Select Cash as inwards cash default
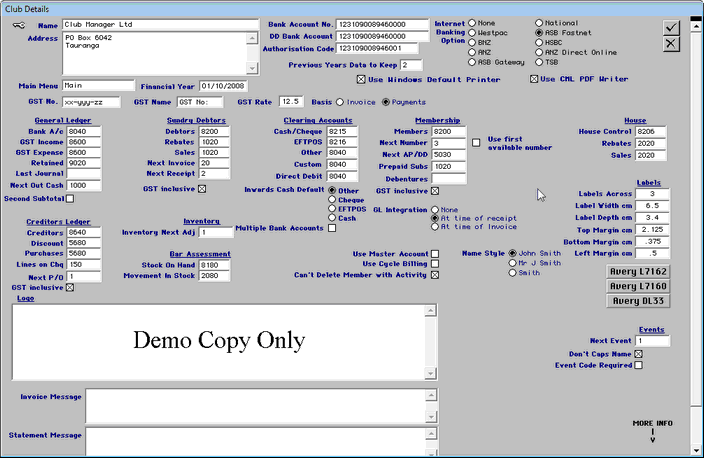Image resolution: width=704 pixels, height=458 pixels. [332, 217]
